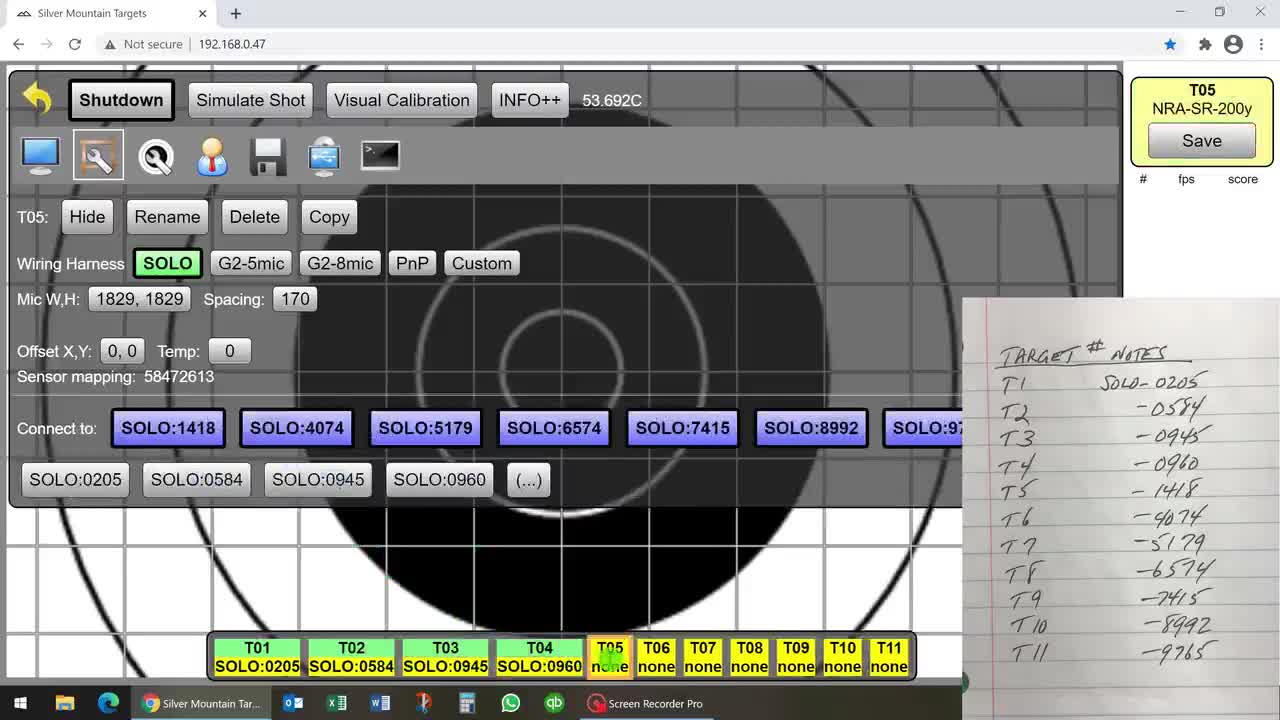The width and height of the screenshot is (1280, 720).
Task: Switch to target tab T10
Action: tap(842, 657)
